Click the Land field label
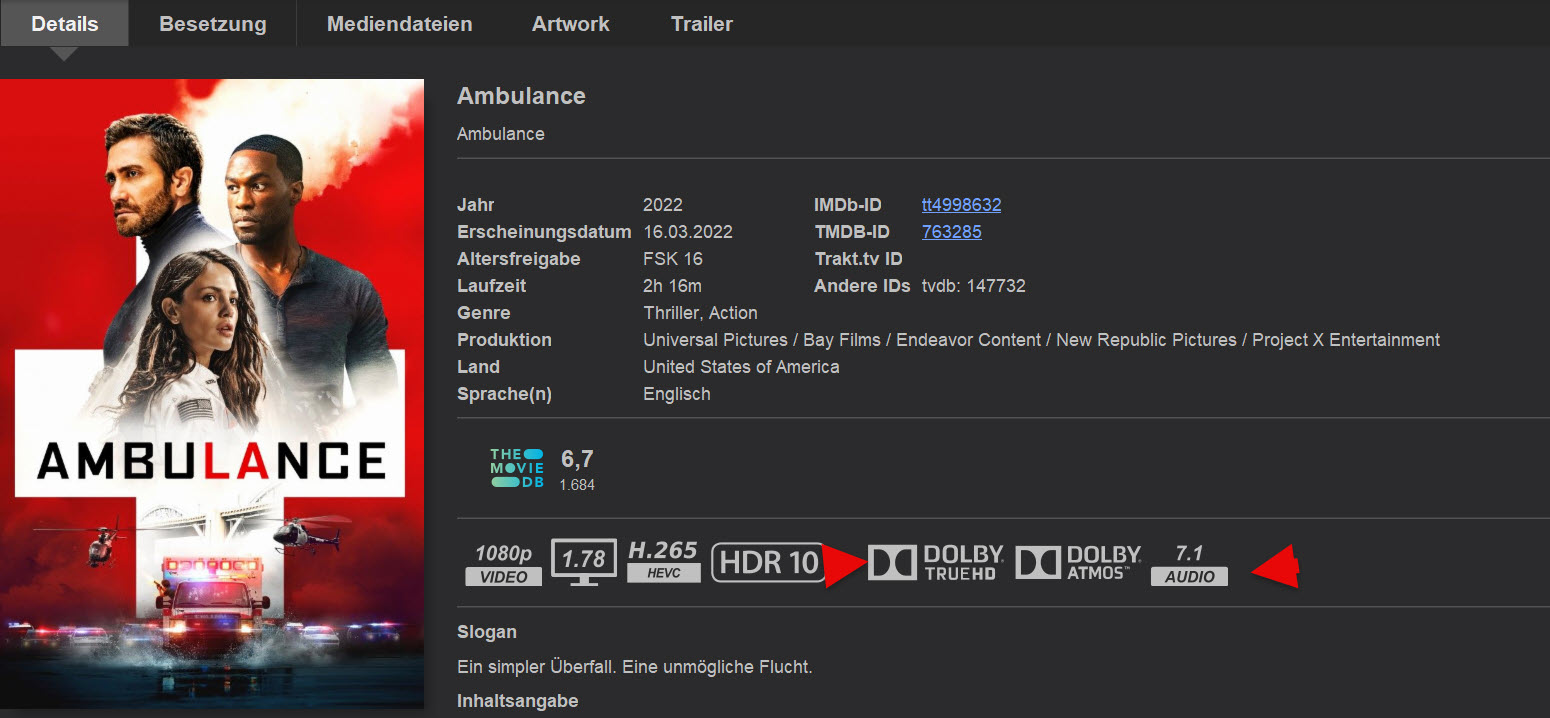This screenshot has width=1550, height=718. tap(478, 367)
